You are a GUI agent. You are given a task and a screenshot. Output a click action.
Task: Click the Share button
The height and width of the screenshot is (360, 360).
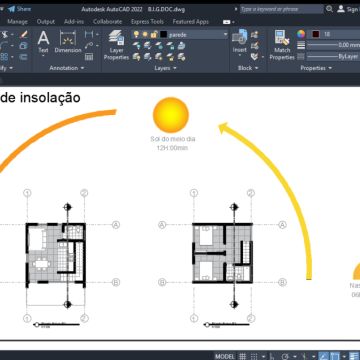pos(20,9)
